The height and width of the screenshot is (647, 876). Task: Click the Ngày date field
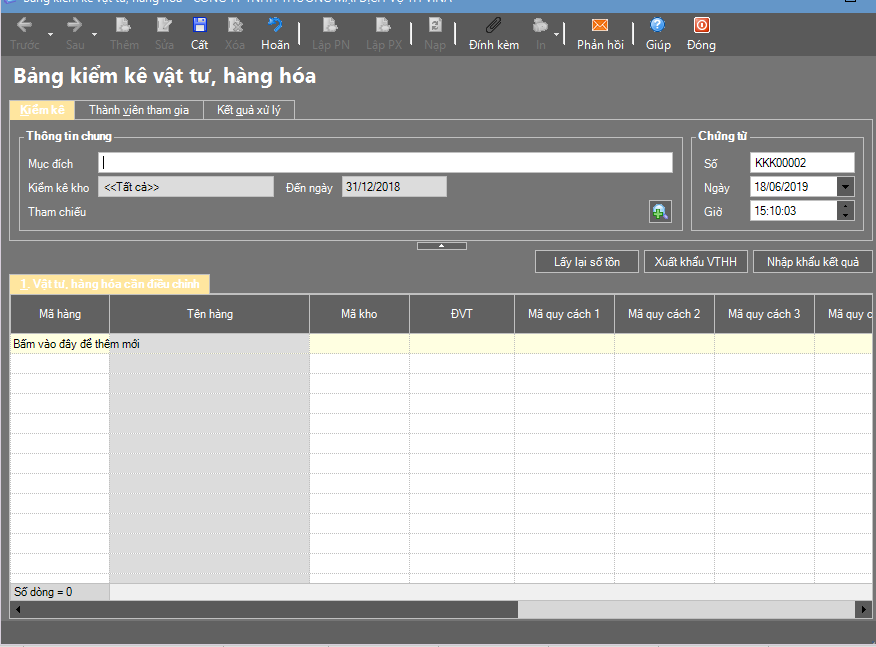(794, 187)
